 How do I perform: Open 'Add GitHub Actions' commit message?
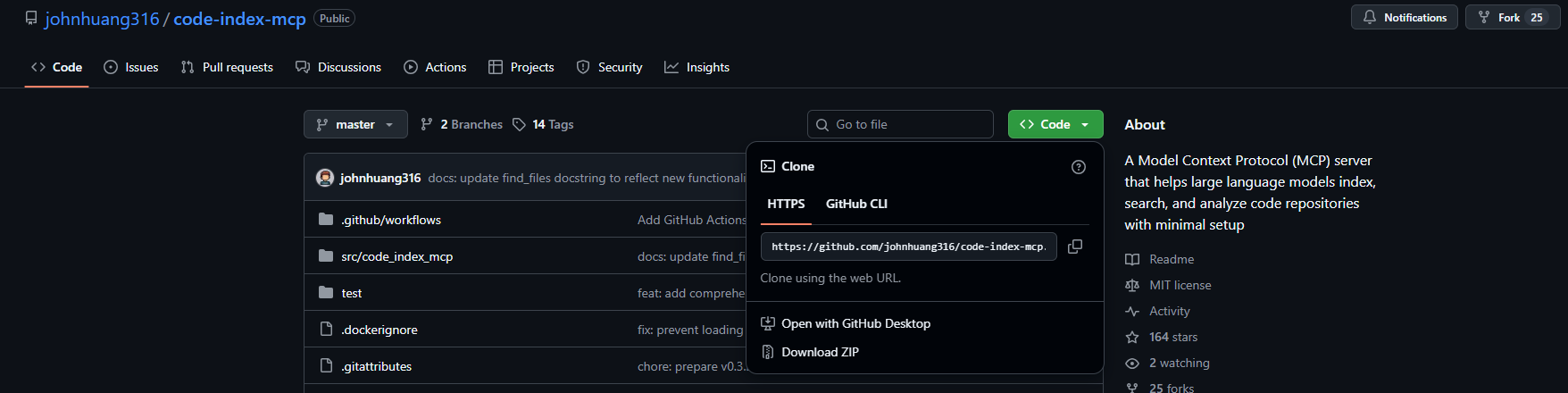point(692,220)
